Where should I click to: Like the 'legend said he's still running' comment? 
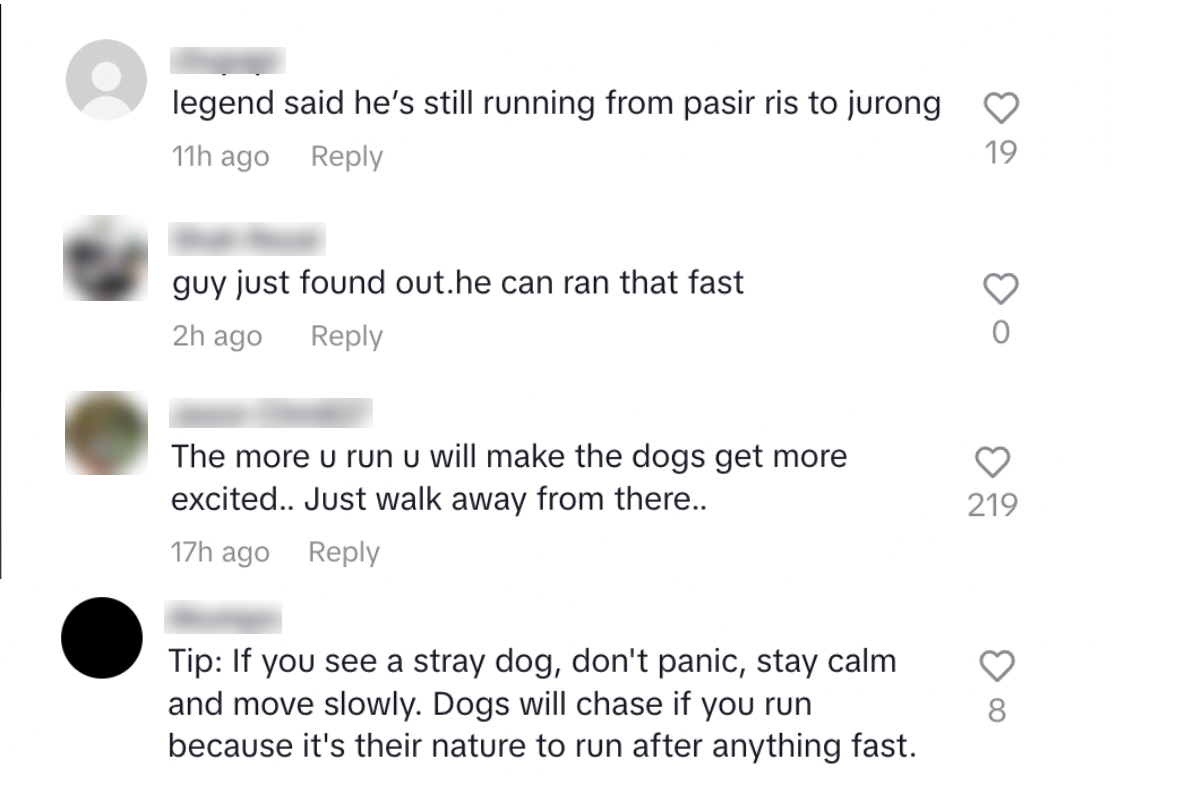tap(1000, 107)
